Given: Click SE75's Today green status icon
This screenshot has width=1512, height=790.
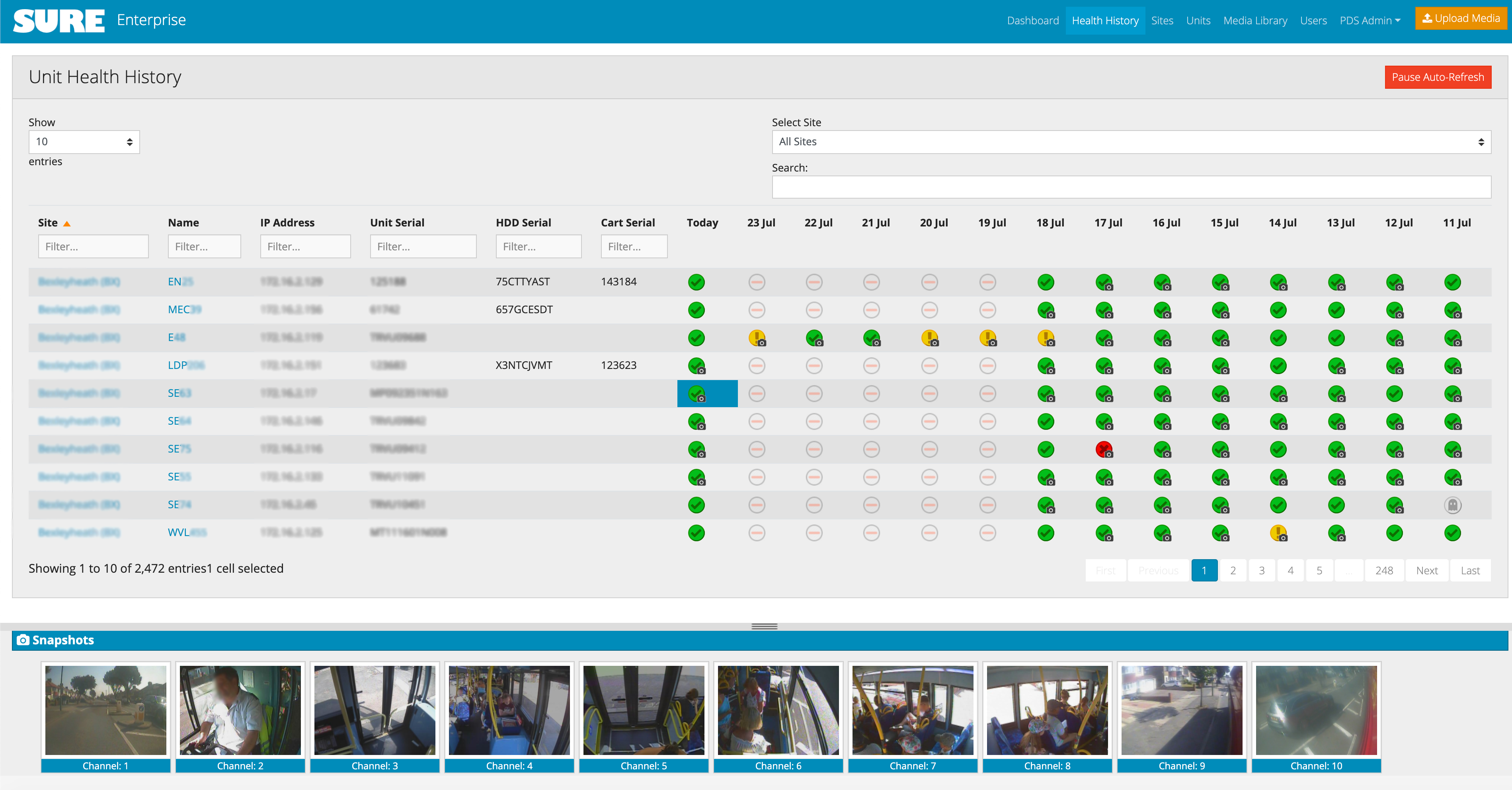Looking at the screenshot, I should pos(697,449).
